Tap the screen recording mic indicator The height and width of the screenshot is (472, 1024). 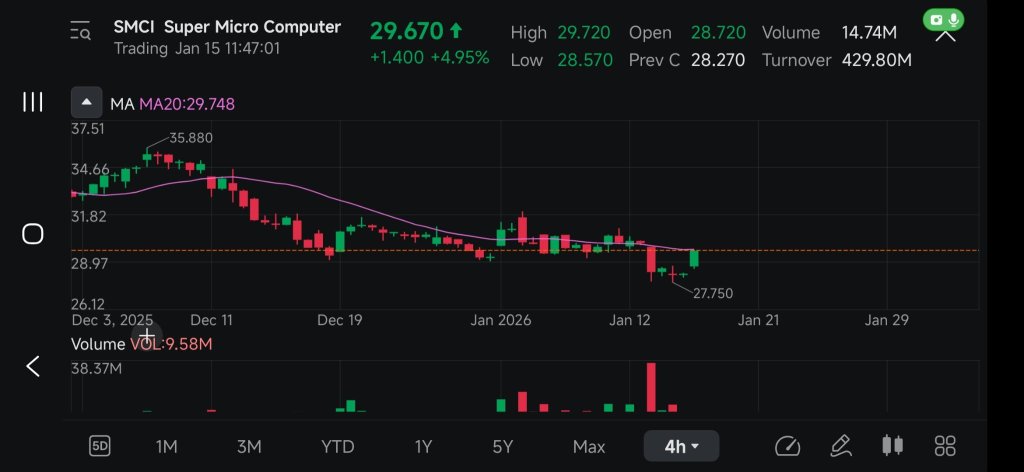pyautogui.click(x=944, y=20)
